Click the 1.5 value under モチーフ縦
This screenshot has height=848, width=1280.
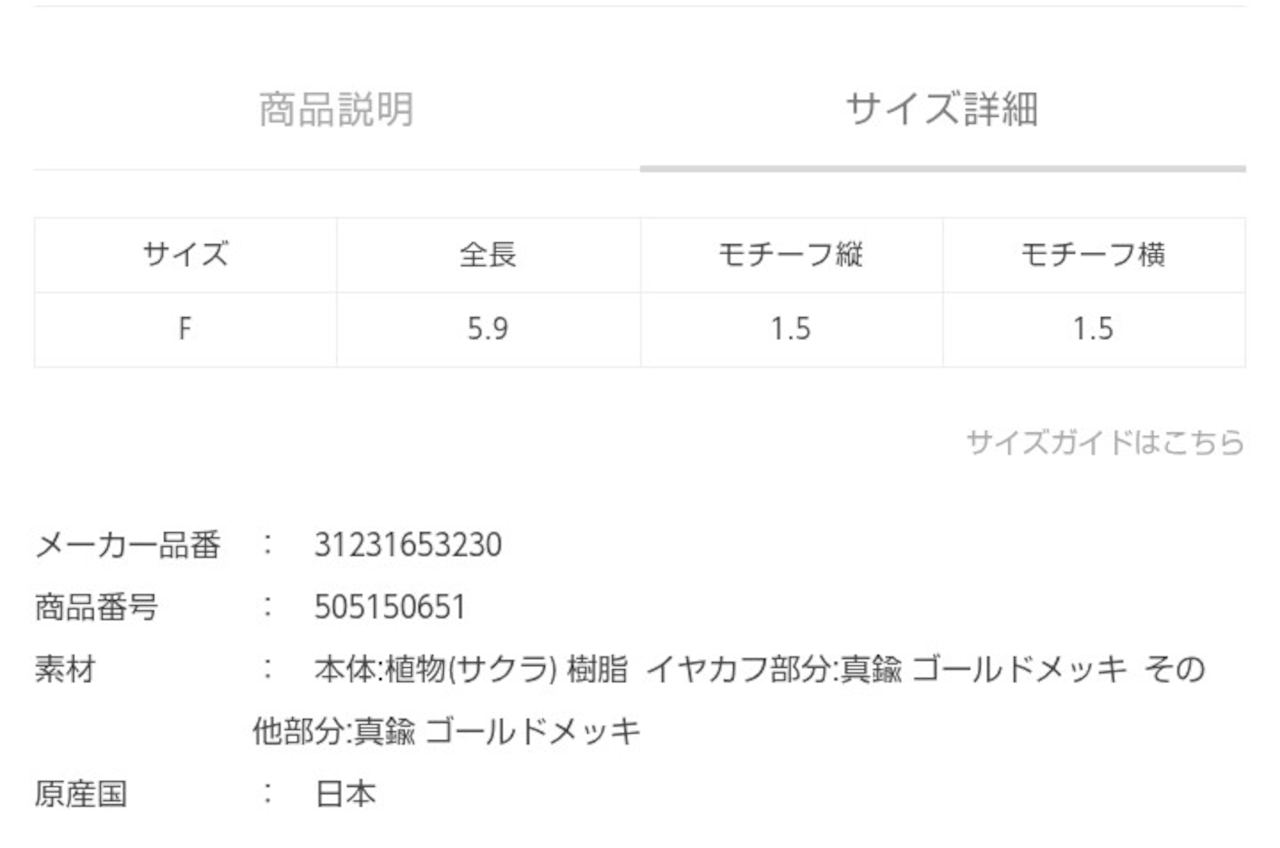coord(790,330)
